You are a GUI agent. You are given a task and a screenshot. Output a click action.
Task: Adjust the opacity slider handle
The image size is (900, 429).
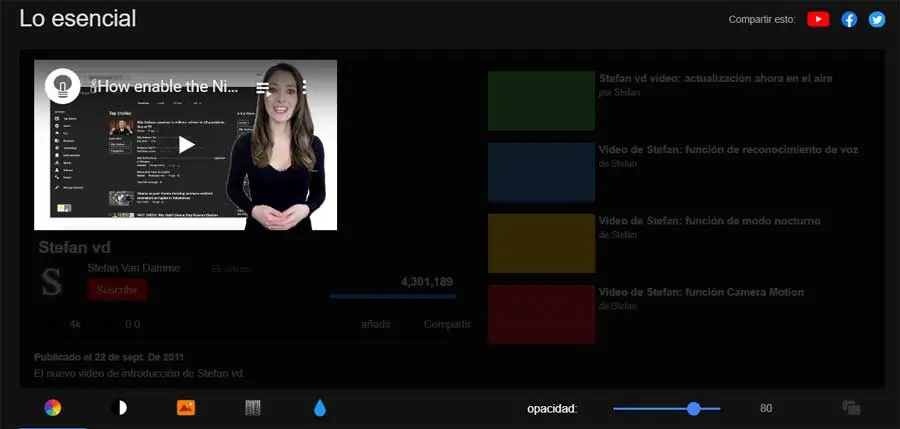click(693, 408)
